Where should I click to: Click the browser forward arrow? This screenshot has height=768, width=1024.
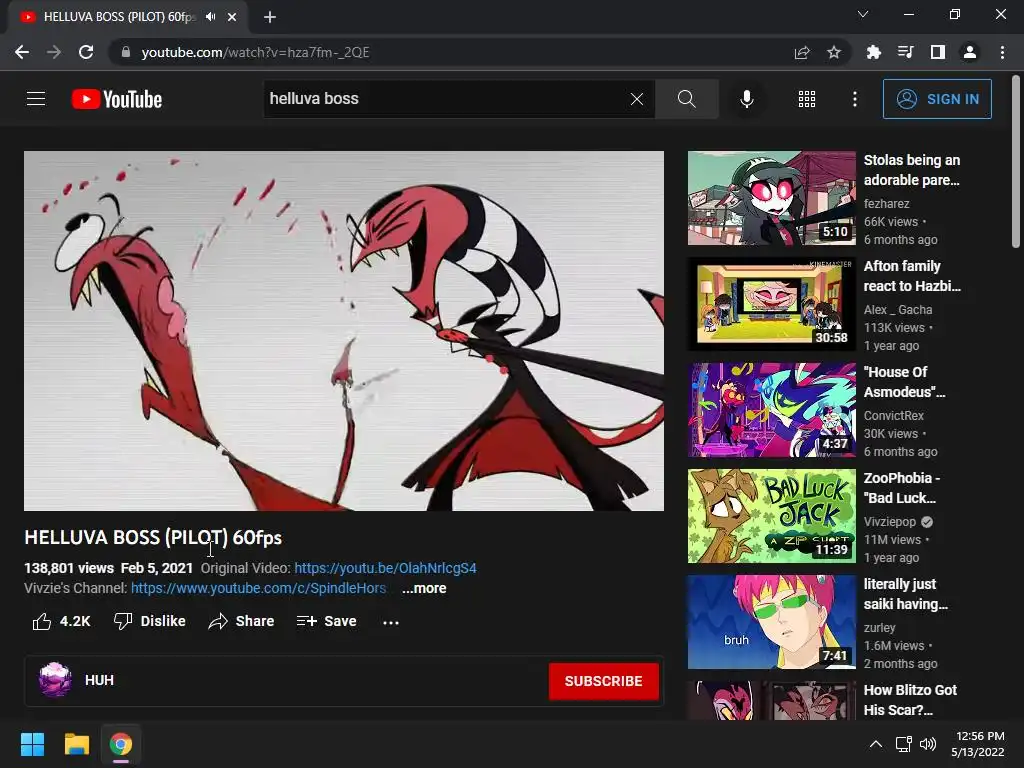(x=54, y=52)
